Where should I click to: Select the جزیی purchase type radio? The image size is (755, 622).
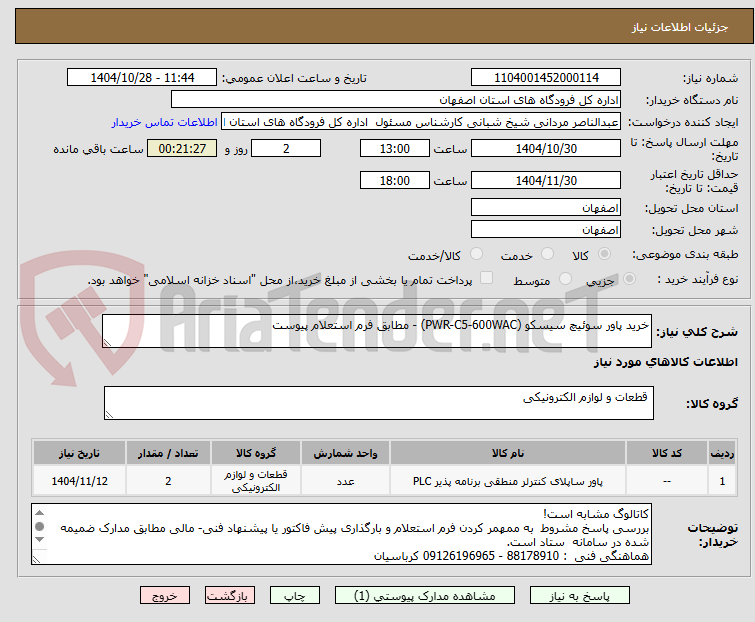tap(629, 279)
